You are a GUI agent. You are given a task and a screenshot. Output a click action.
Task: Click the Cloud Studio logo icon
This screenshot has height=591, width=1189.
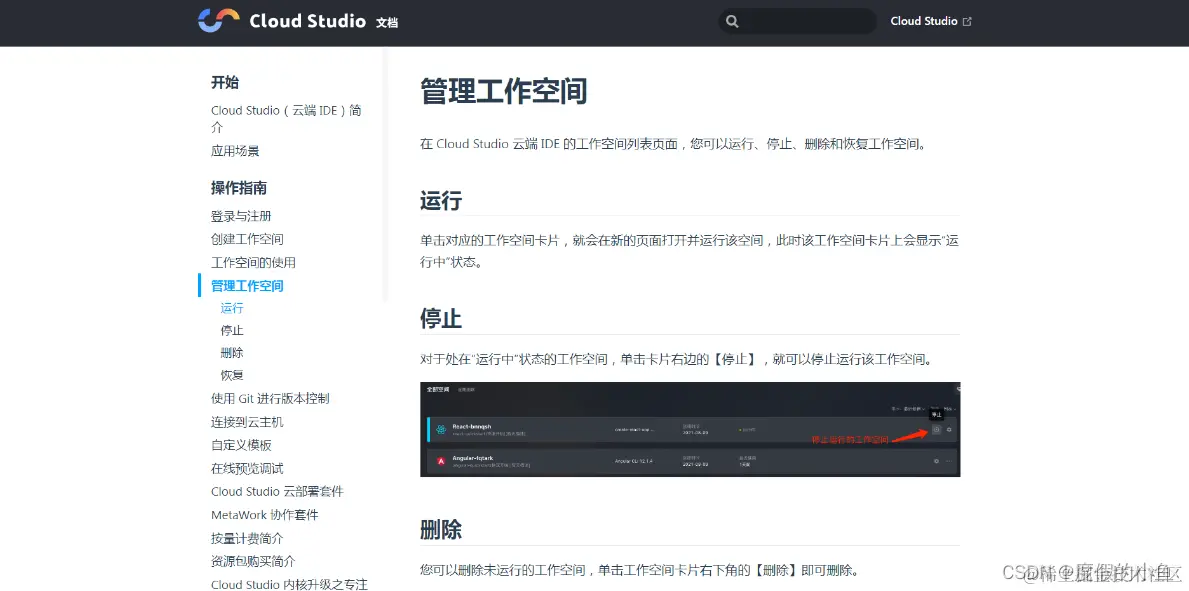218,20
